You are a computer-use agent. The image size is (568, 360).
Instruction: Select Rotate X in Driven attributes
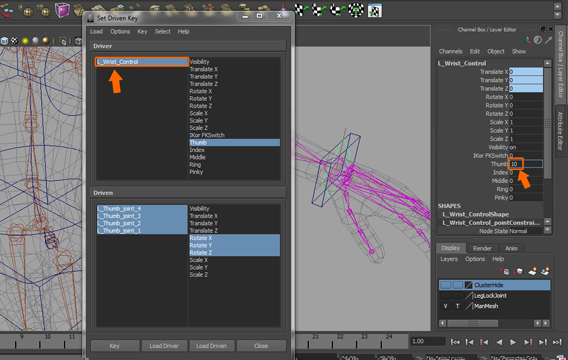click(234, 238)
